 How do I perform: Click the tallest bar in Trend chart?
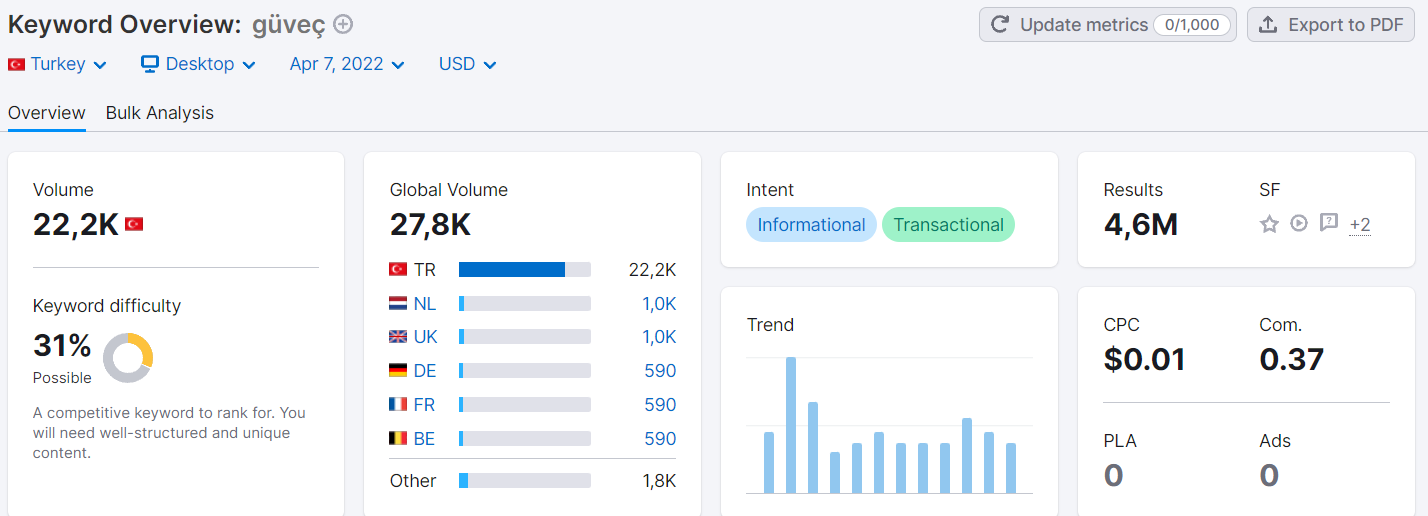[x=791, y=425]
